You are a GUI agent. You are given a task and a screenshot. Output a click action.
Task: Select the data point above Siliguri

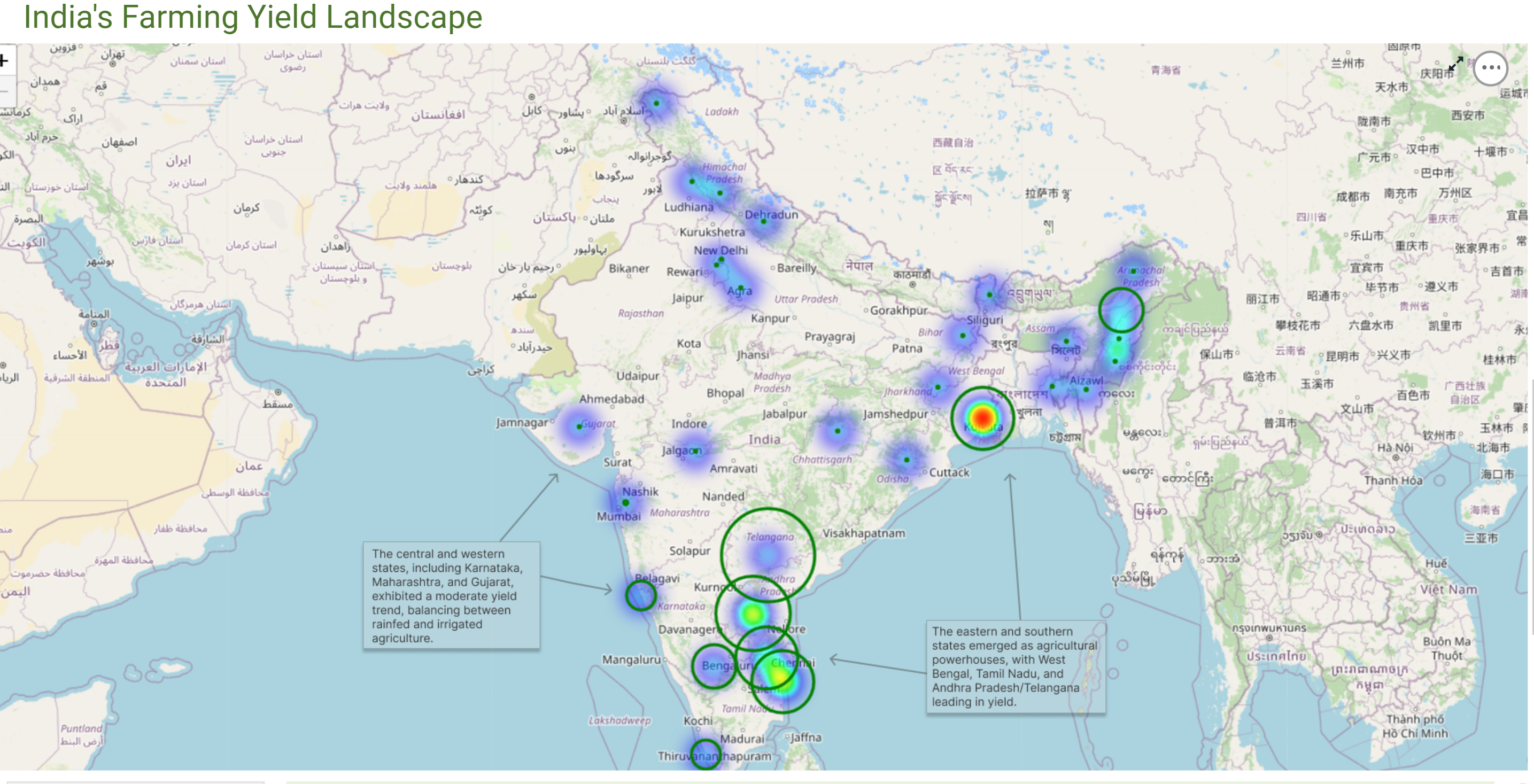(989, 294)
